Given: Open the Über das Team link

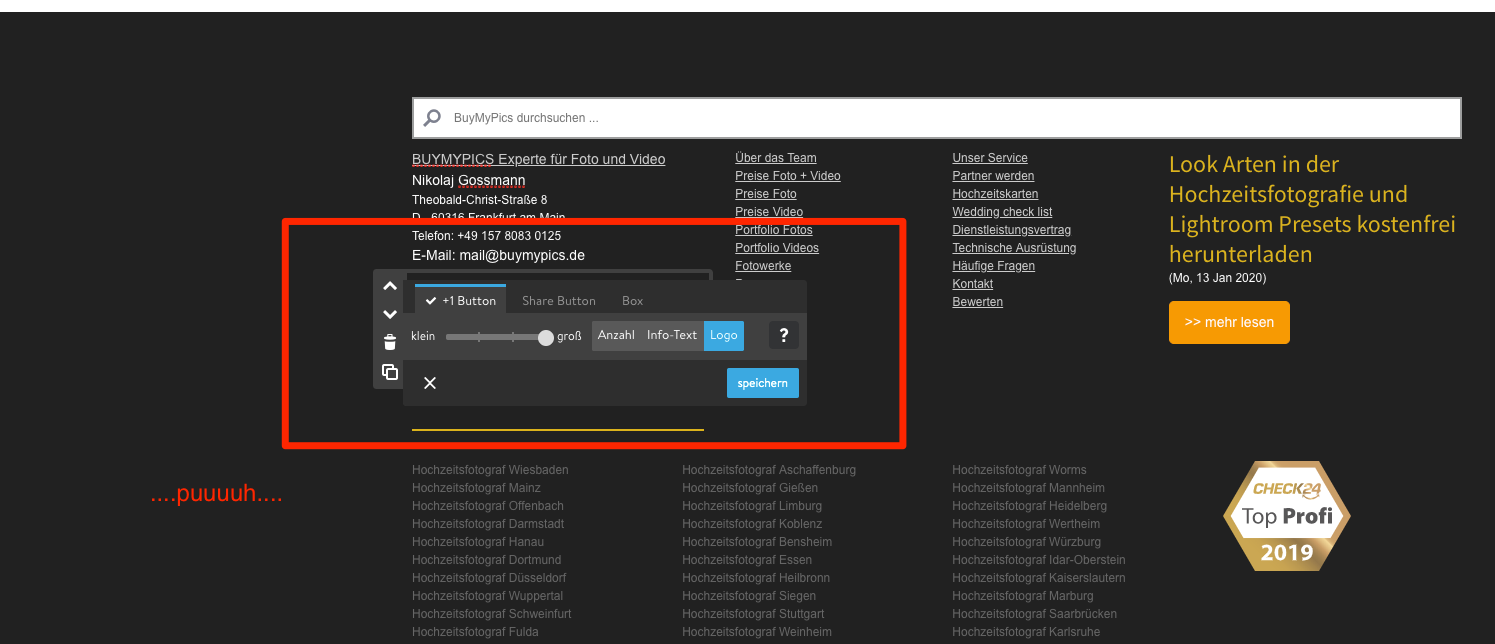Looking at the screenshot, I should [775, 158].
